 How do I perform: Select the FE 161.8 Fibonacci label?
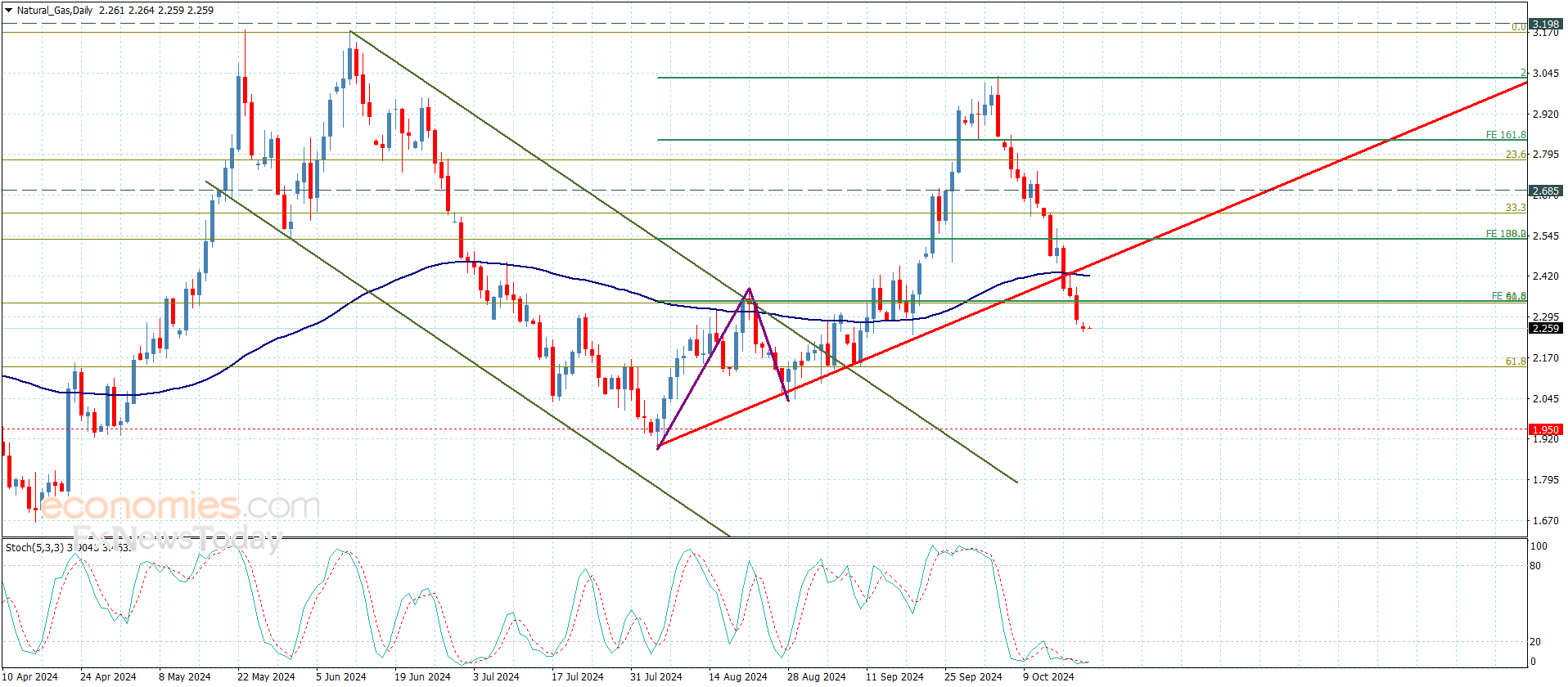(1506, 135)
